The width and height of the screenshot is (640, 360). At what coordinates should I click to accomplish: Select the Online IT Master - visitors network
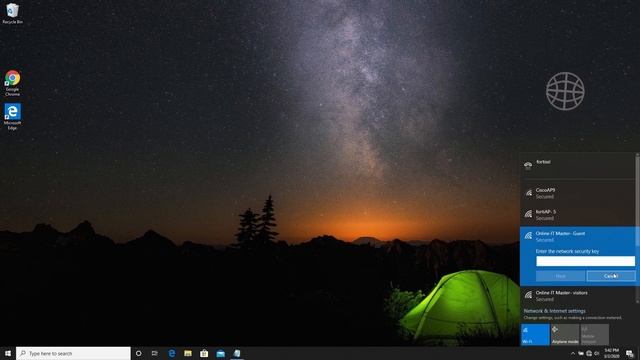click(x=578, y=296)
